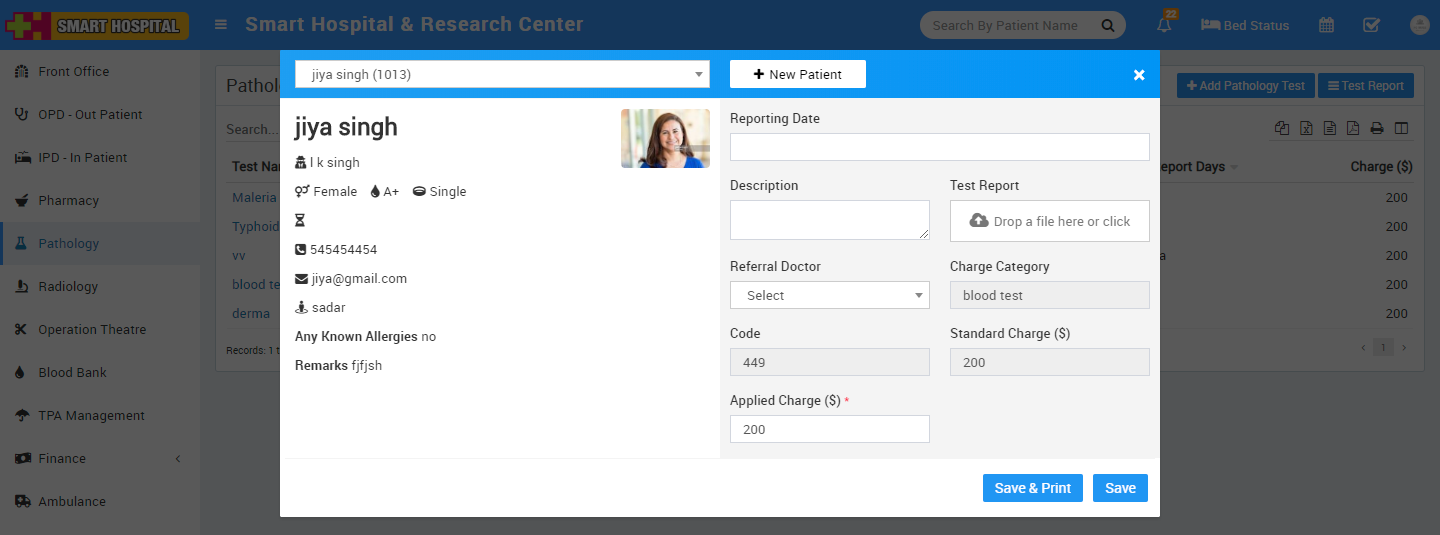
Task: Click search magnifier icon in header
Action: pos(1107,25)
